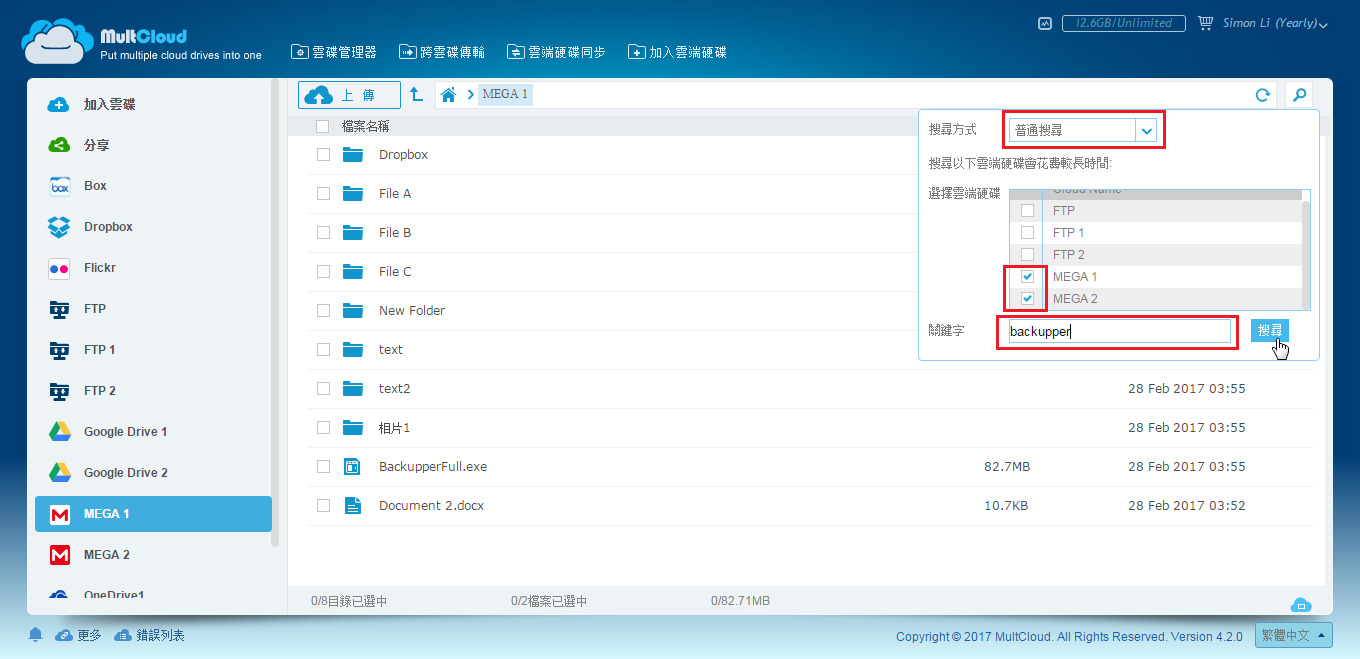Click the Share (分享) sidebar icon
Viewport: 1360px width, 659px height.
coord(60,145)
